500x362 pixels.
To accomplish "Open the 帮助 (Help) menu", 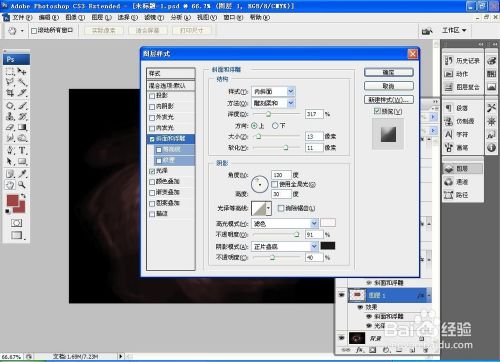I will pyautogui.click(x=260, y=17).
